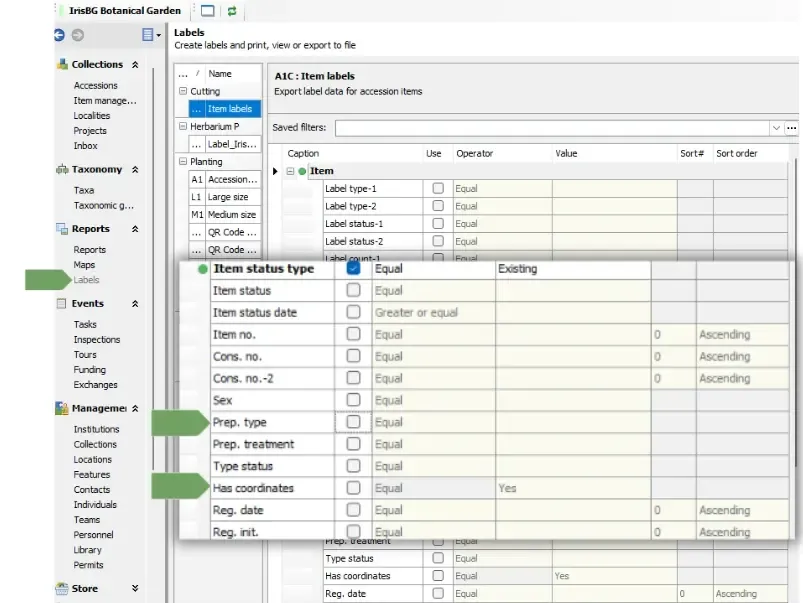The width and height of the screenshot is (803, 603).
Task: Check the Has coordinates checkbox in zoomed panel
Action: click(x=353, y=488)
